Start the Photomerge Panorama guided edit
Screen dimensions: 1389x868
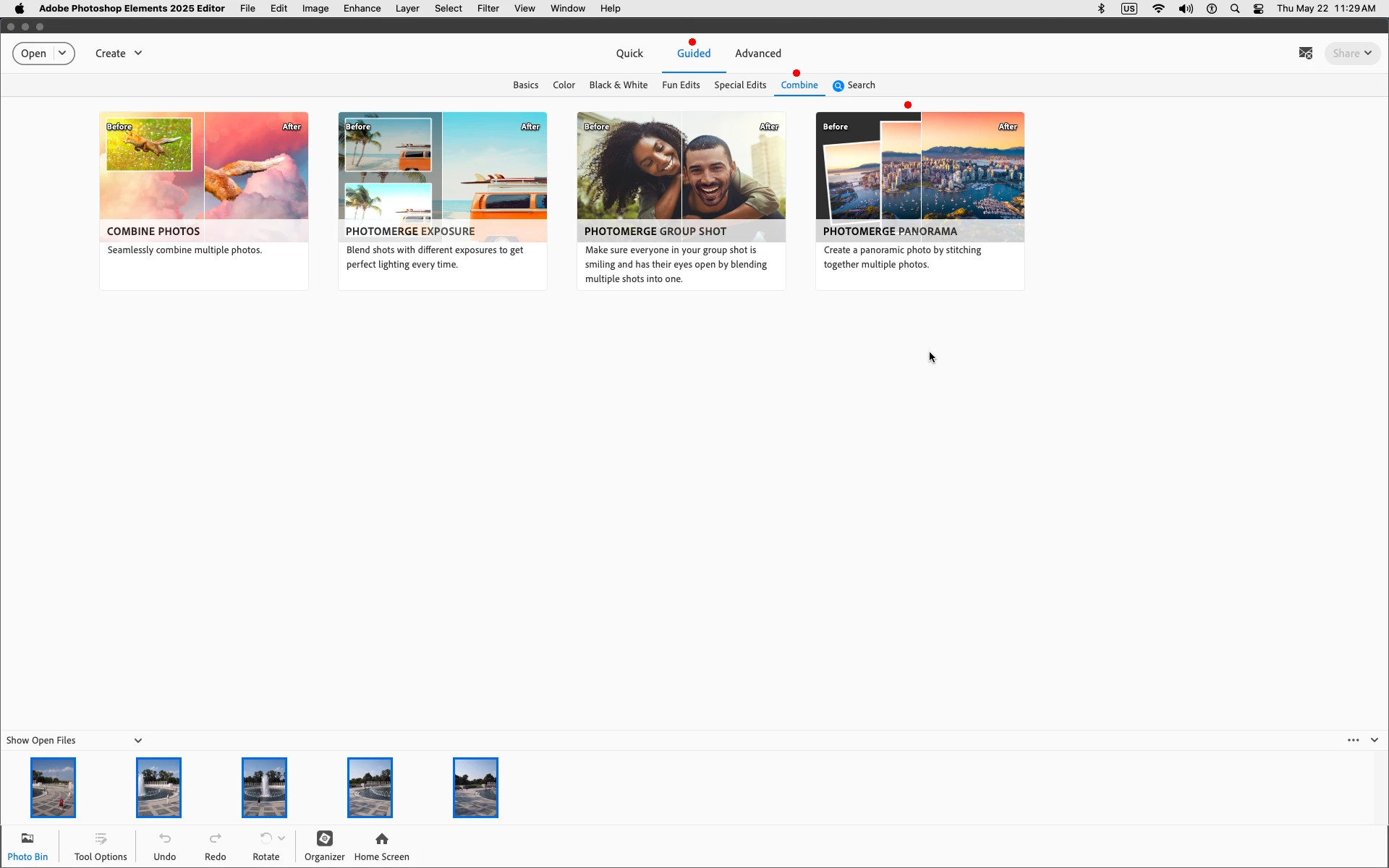[919, 200]
